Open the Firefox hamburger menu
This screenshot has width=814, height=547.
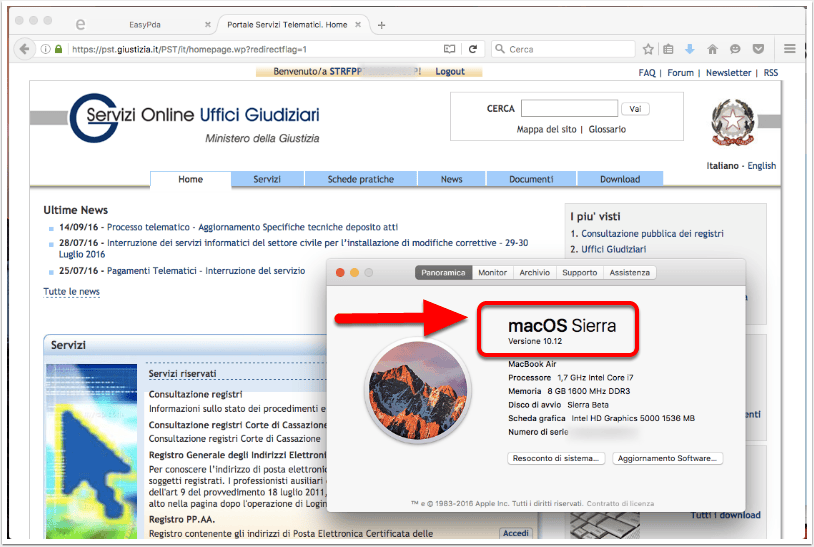[790, 49]
